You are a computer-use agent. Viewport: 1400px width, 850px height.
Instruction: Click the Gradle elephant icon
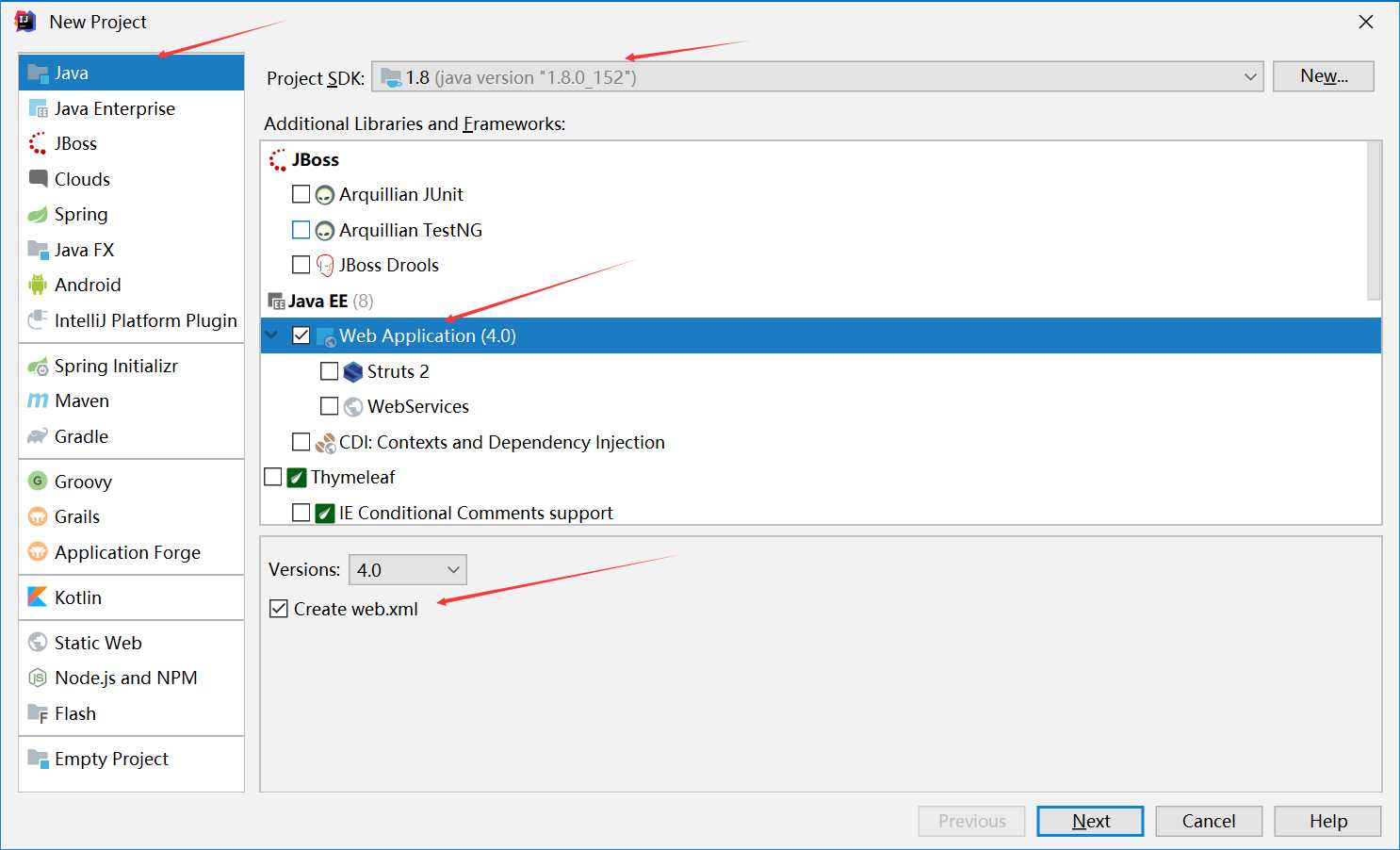tap(38, 436)
